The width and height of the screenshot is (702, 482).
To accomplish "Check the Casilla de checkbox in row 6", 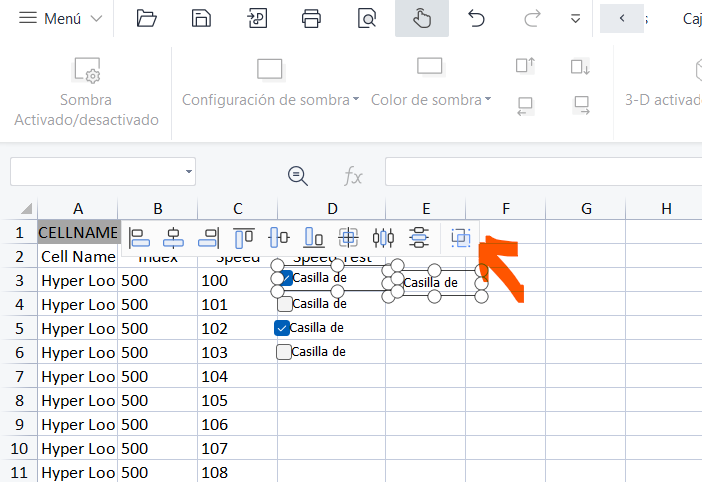I will (x=283, y=352).
